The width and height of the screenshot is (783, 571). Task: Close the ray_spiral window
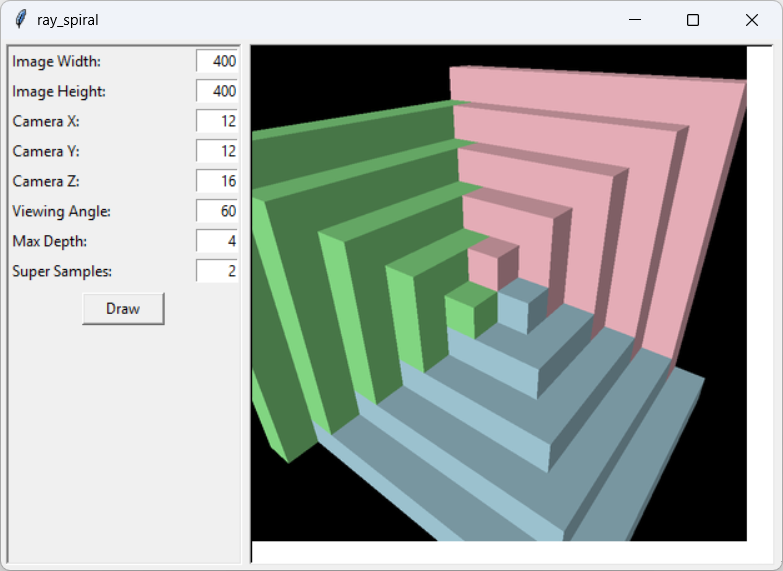(752, 20)
